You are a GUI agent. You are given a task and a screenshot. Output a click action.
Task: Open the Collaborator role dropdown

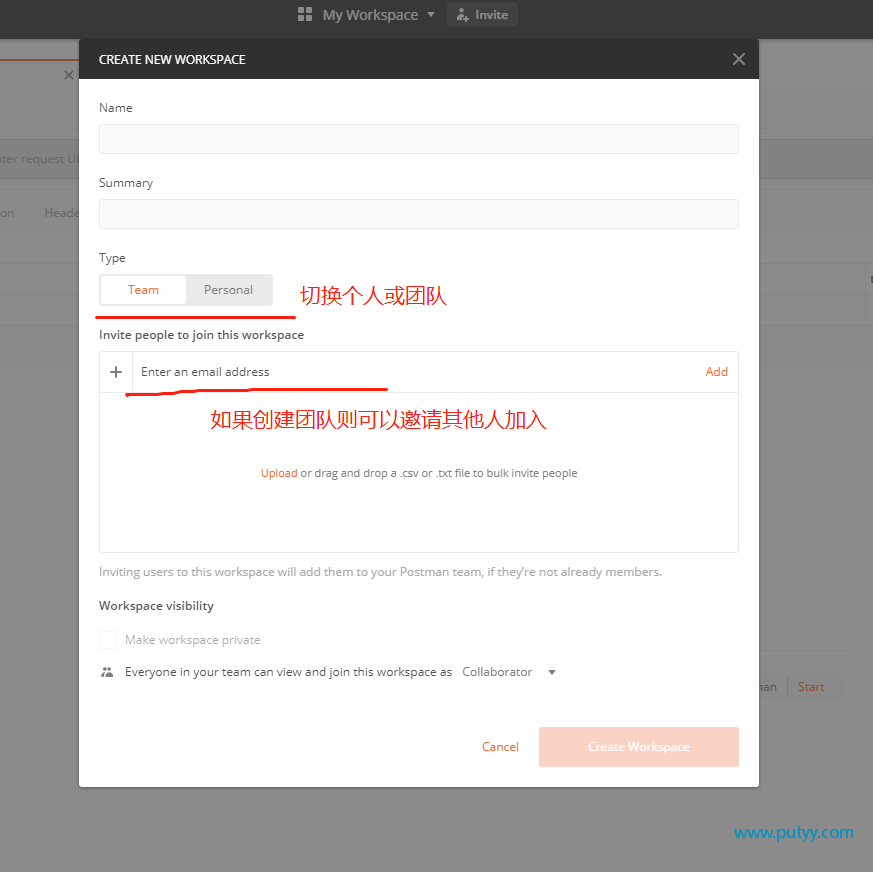click(x=508, y=672)
